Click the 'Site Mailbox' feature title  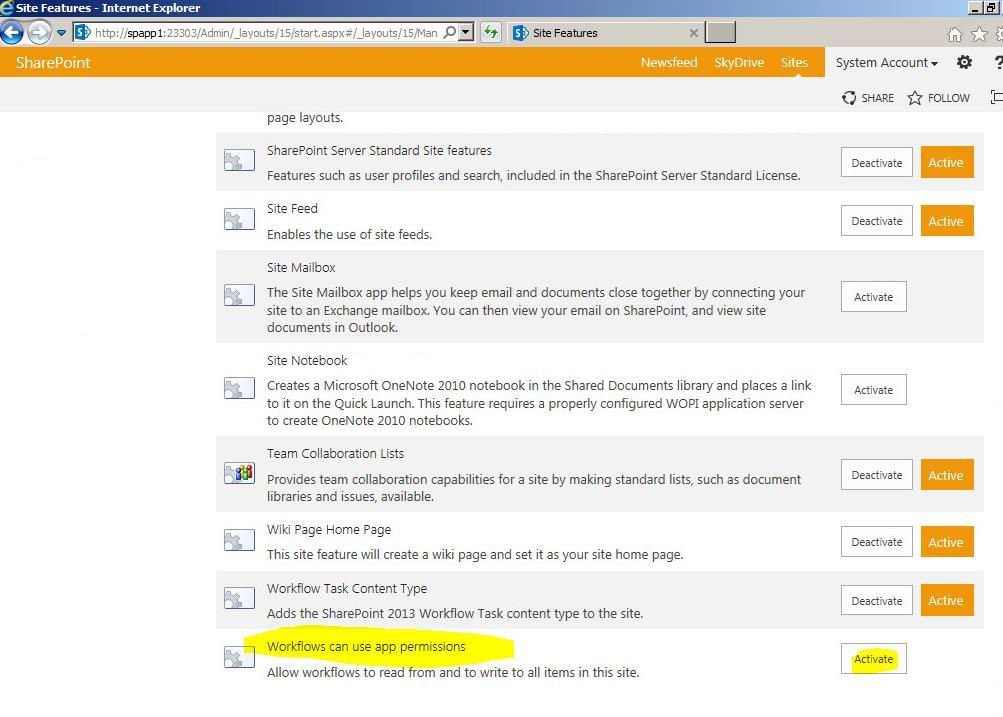coord(301,267)
